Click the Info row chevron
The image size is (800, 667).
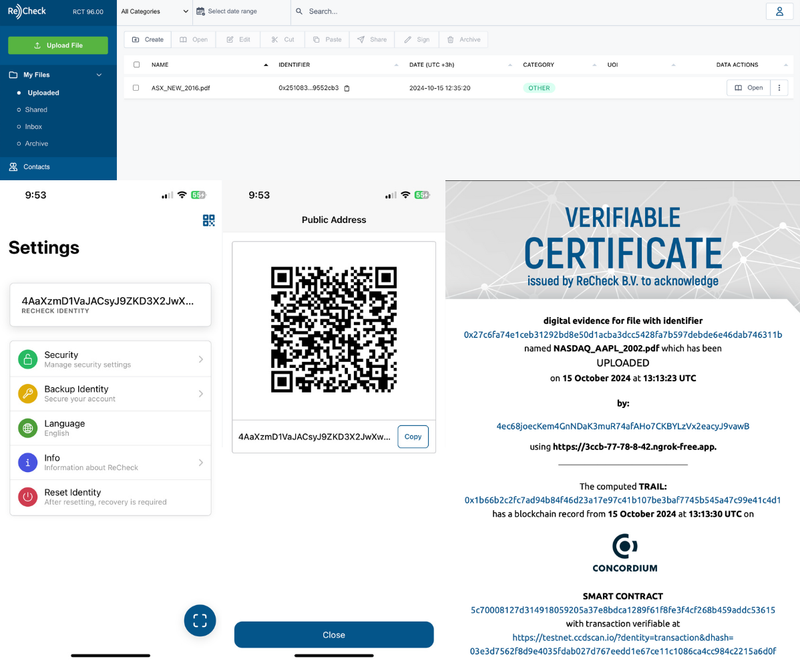pos(201,462)
